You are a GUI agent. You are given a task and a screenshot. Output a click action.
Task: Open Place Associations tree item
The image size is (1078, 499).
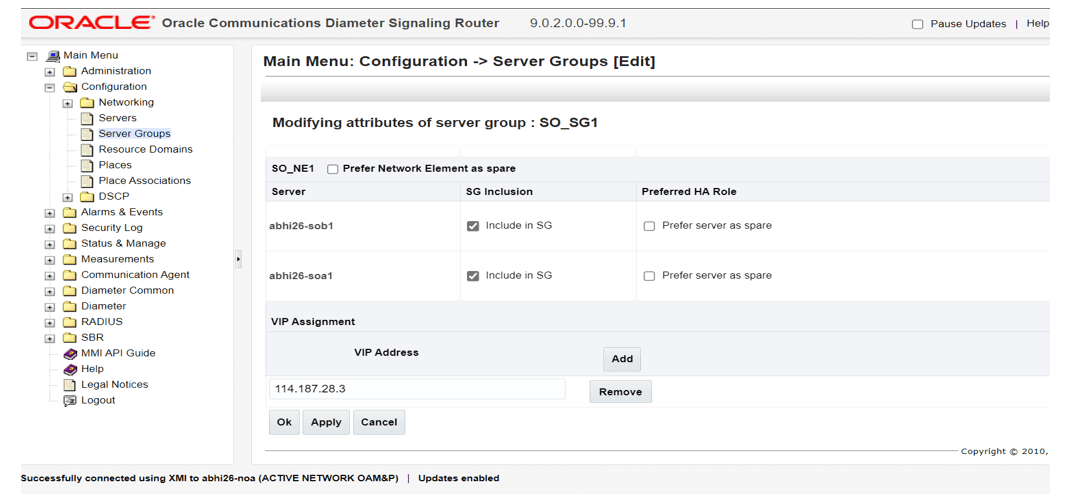point(145,181)
